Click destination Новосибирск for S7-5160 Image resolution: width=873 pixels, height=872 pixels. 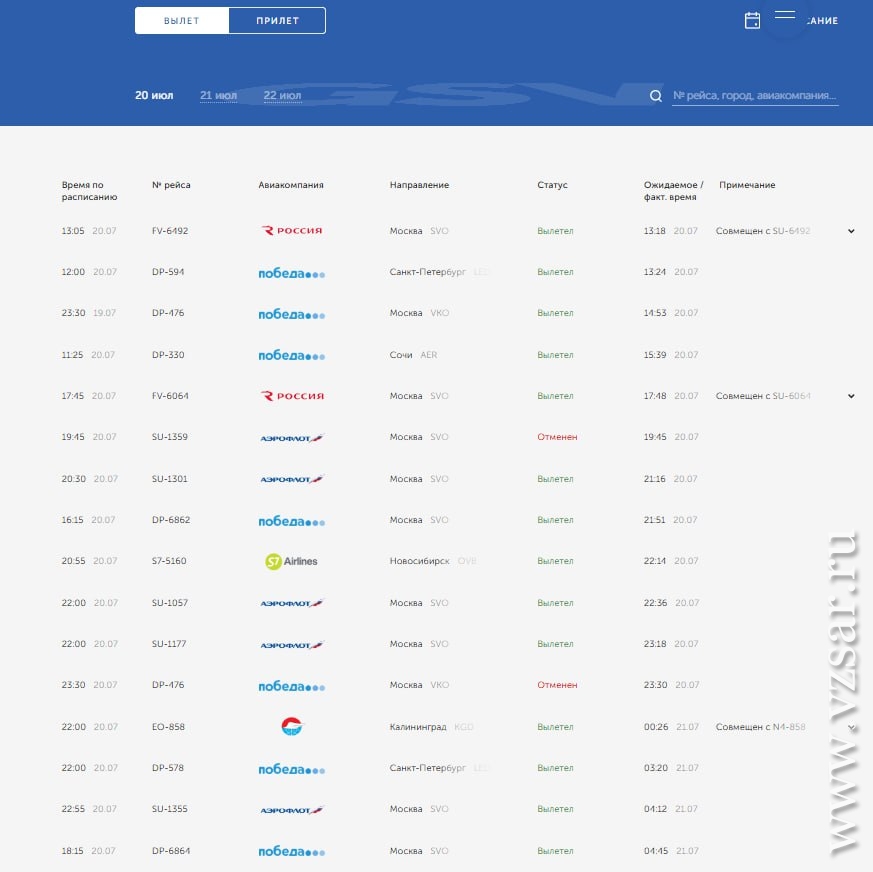[419, 561]
